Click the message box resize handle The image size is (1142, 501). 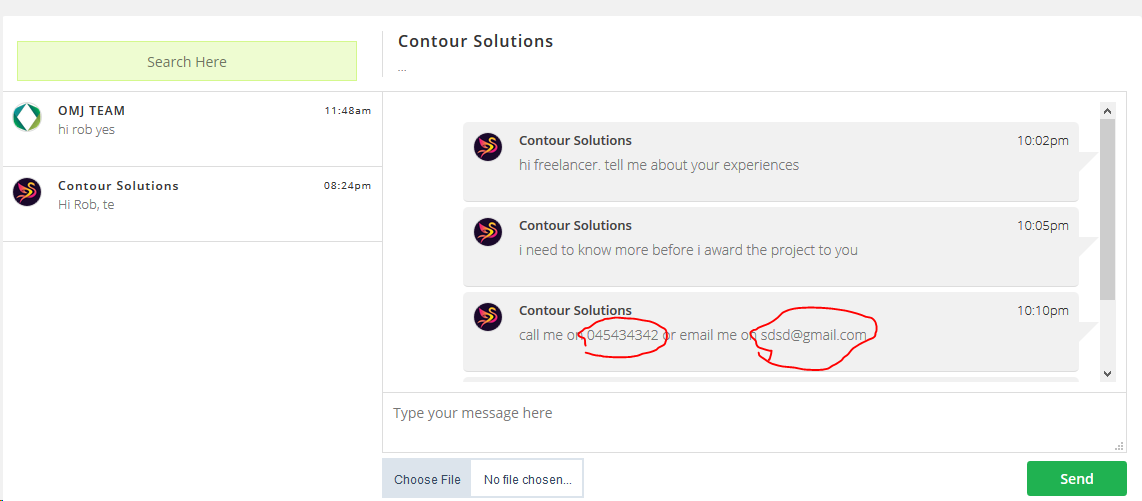click(1119, 446)
